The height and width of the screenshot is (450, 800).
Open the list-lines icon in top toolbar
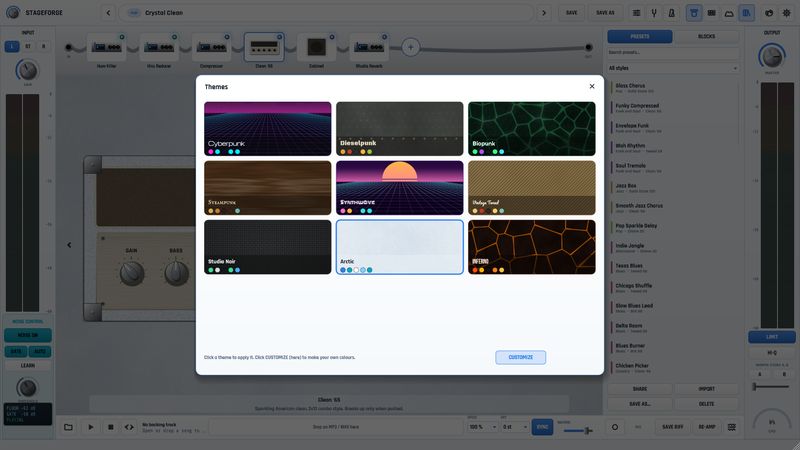pyautogui.click(x=636, y=13)
